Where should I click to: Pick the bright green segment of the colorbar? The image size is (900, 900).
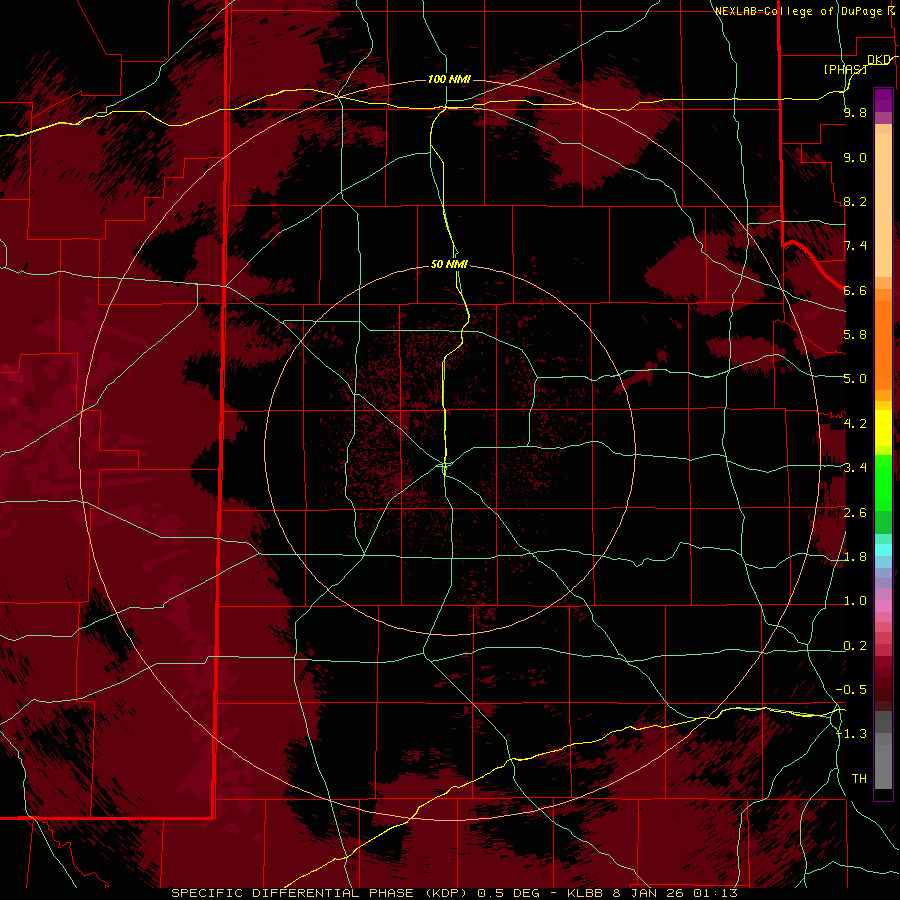[883, 482]
